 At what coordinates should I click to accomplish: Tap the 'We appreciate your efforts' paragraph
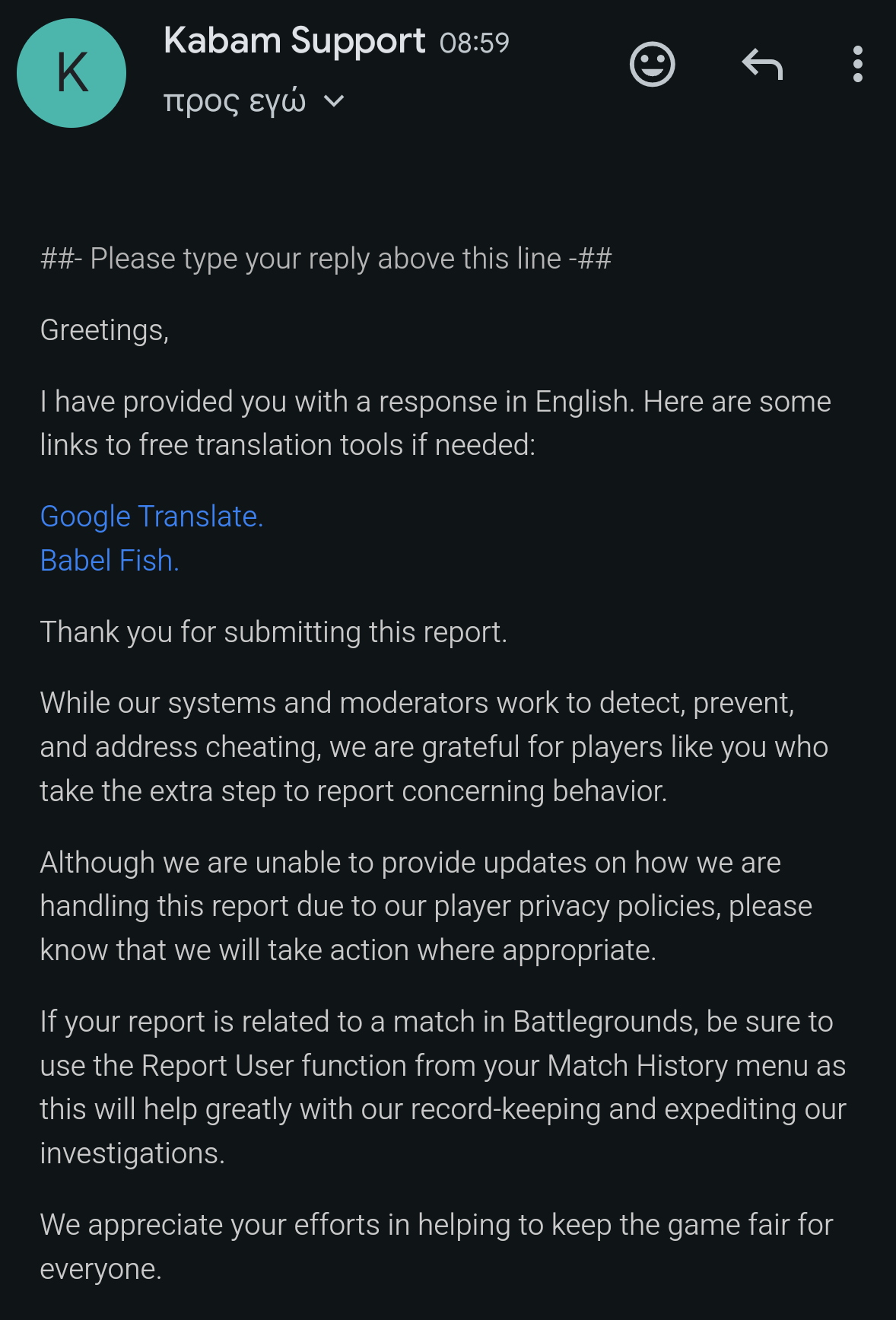tap(437, 1247)
